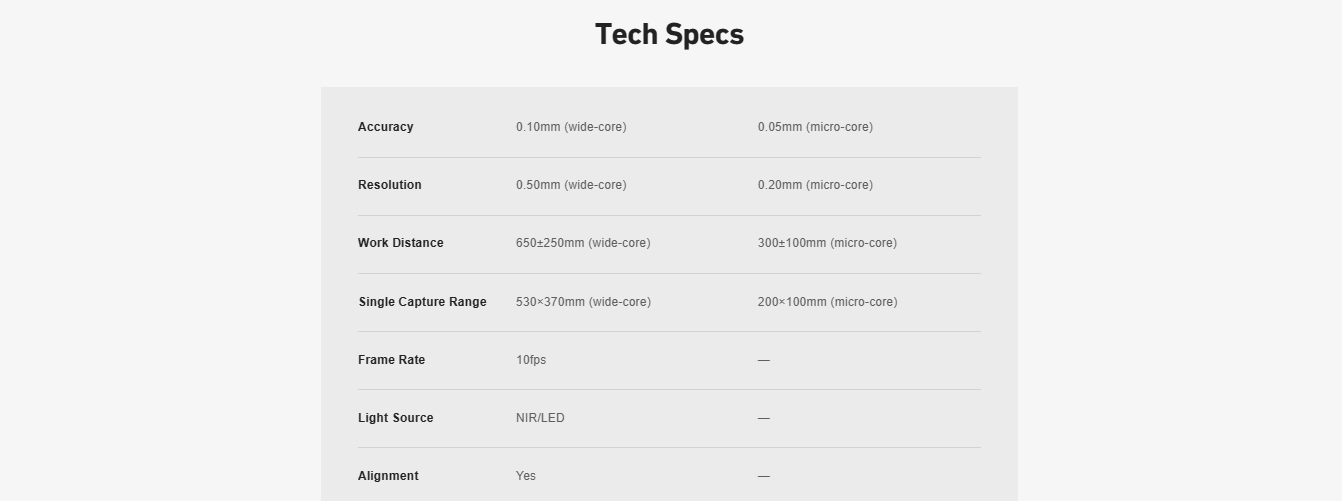
Task: Select the 200×100mm (micro-core) value
Action: [827, 302]
